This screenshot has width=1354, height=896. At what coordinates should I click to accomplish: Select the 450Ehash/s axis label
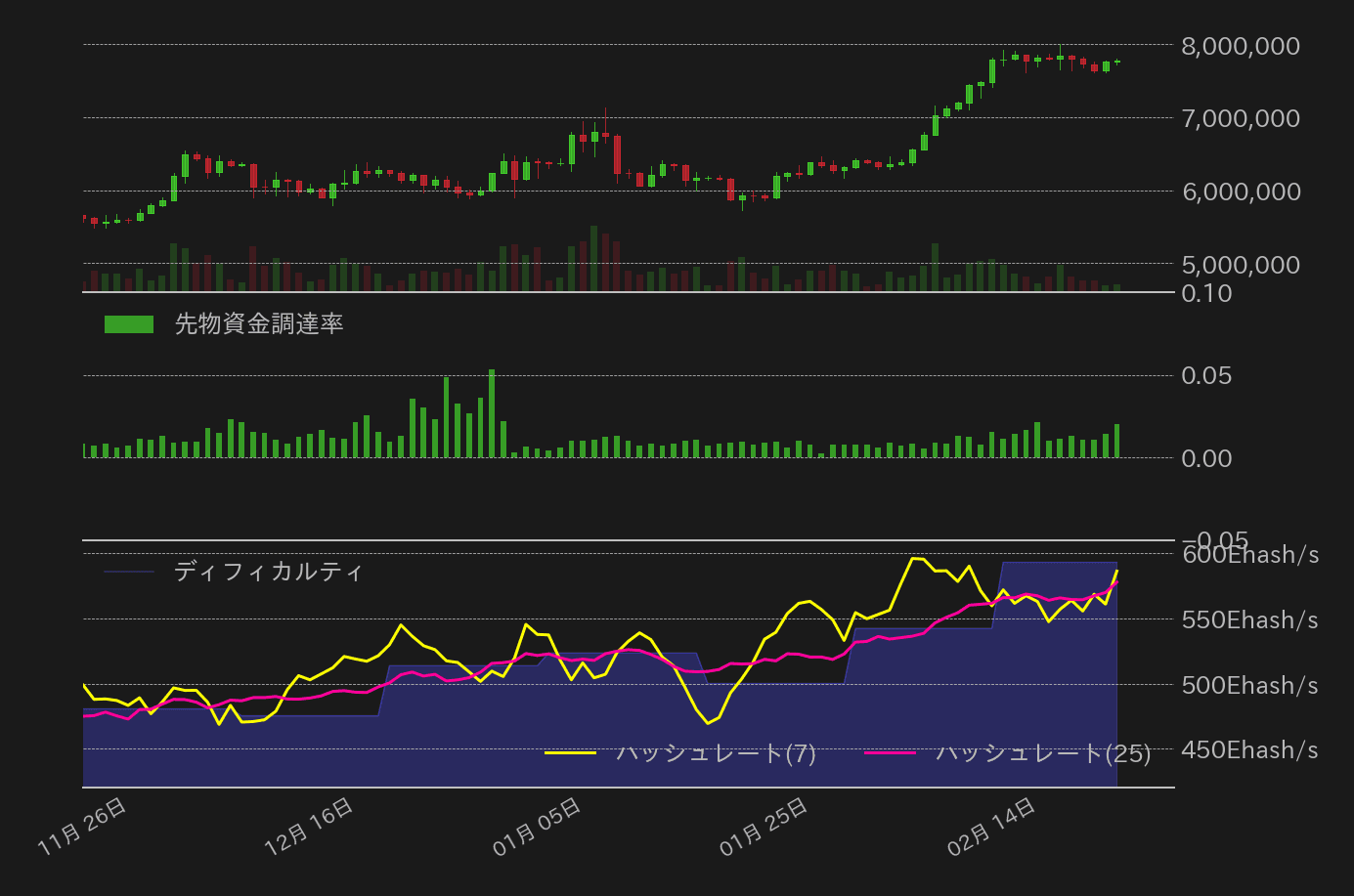1249,750
